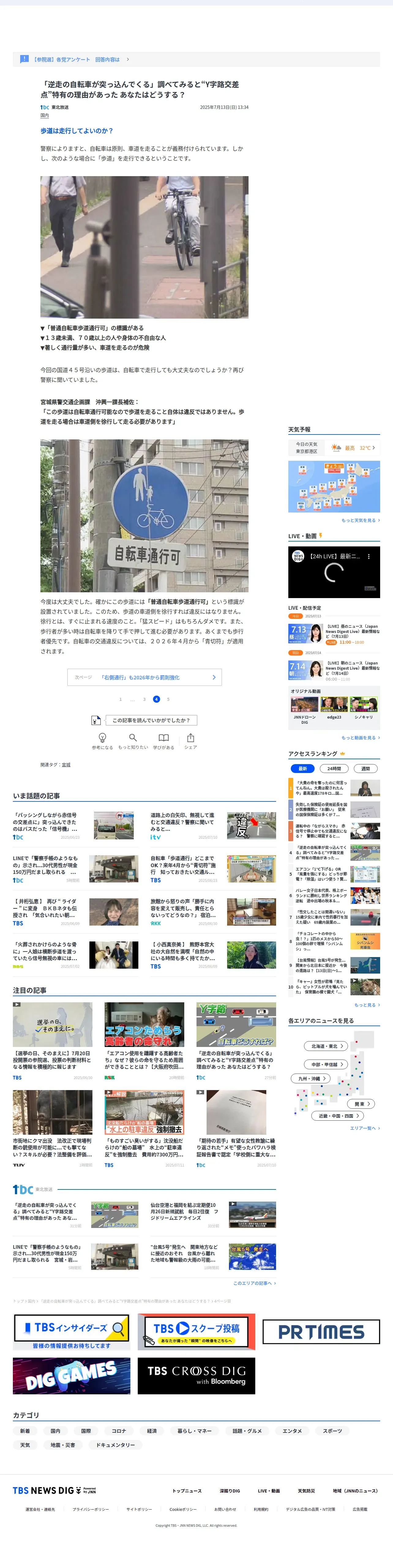Open the 九州・沖縄 area news
Viewport: 393px width, 1568px height.
point(311,1078)
